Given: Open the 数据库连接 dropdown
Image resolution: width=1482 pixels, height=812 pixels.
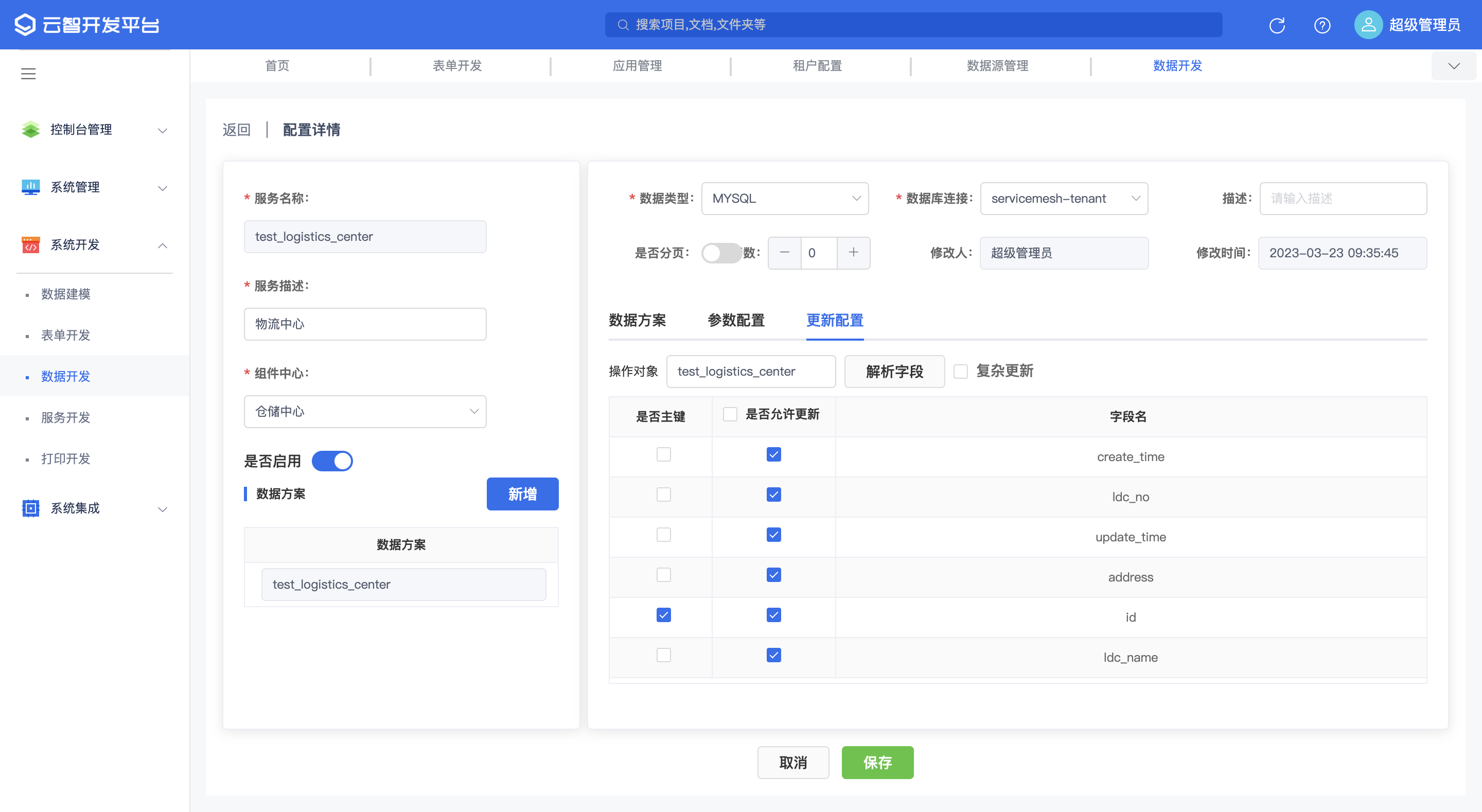Looking at the screenshot, I should (x=1064, y=199).
